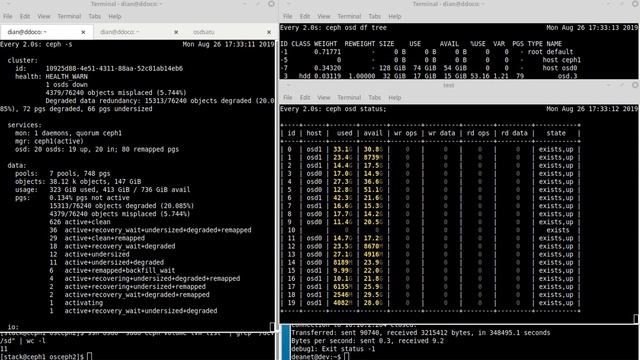Screen dimensions: 640x360
Task: Open File menu in the test window
Action: coord(288,98)
